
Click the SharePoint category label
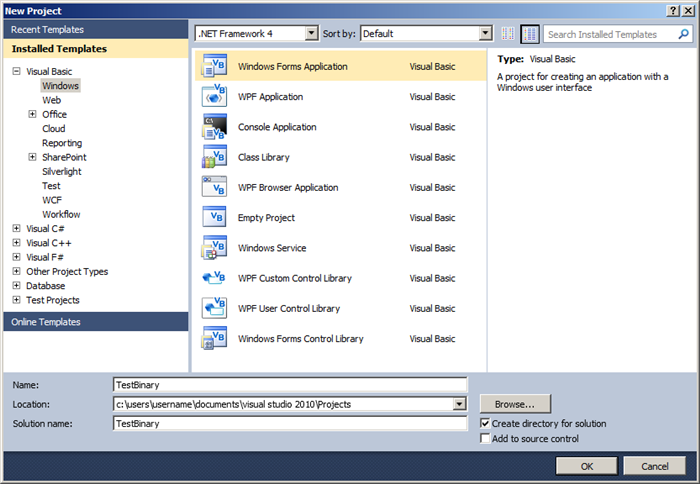64,157
